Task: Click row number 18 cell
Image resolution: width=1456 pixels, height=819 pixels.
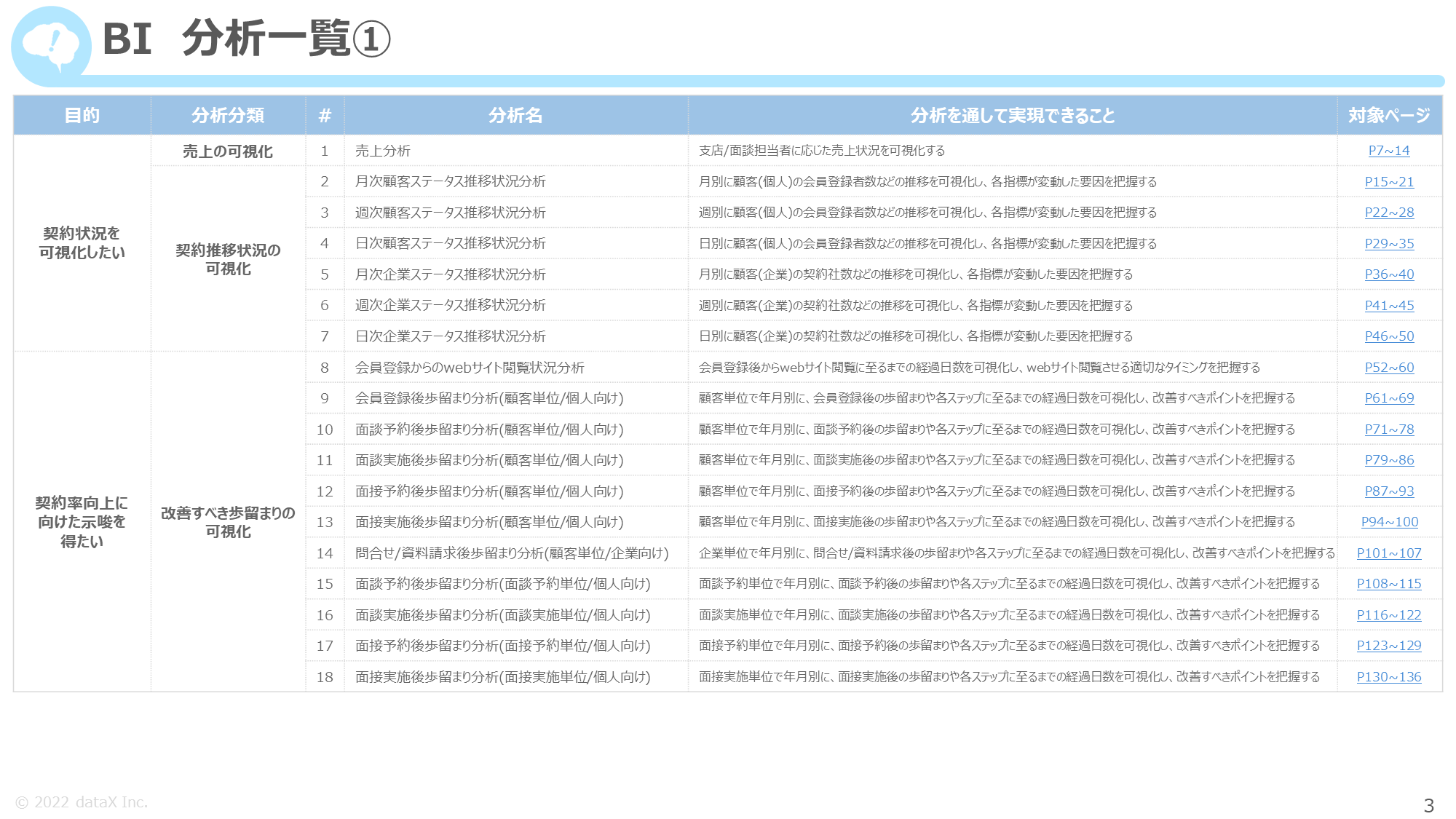Action: tap(325, 677)
